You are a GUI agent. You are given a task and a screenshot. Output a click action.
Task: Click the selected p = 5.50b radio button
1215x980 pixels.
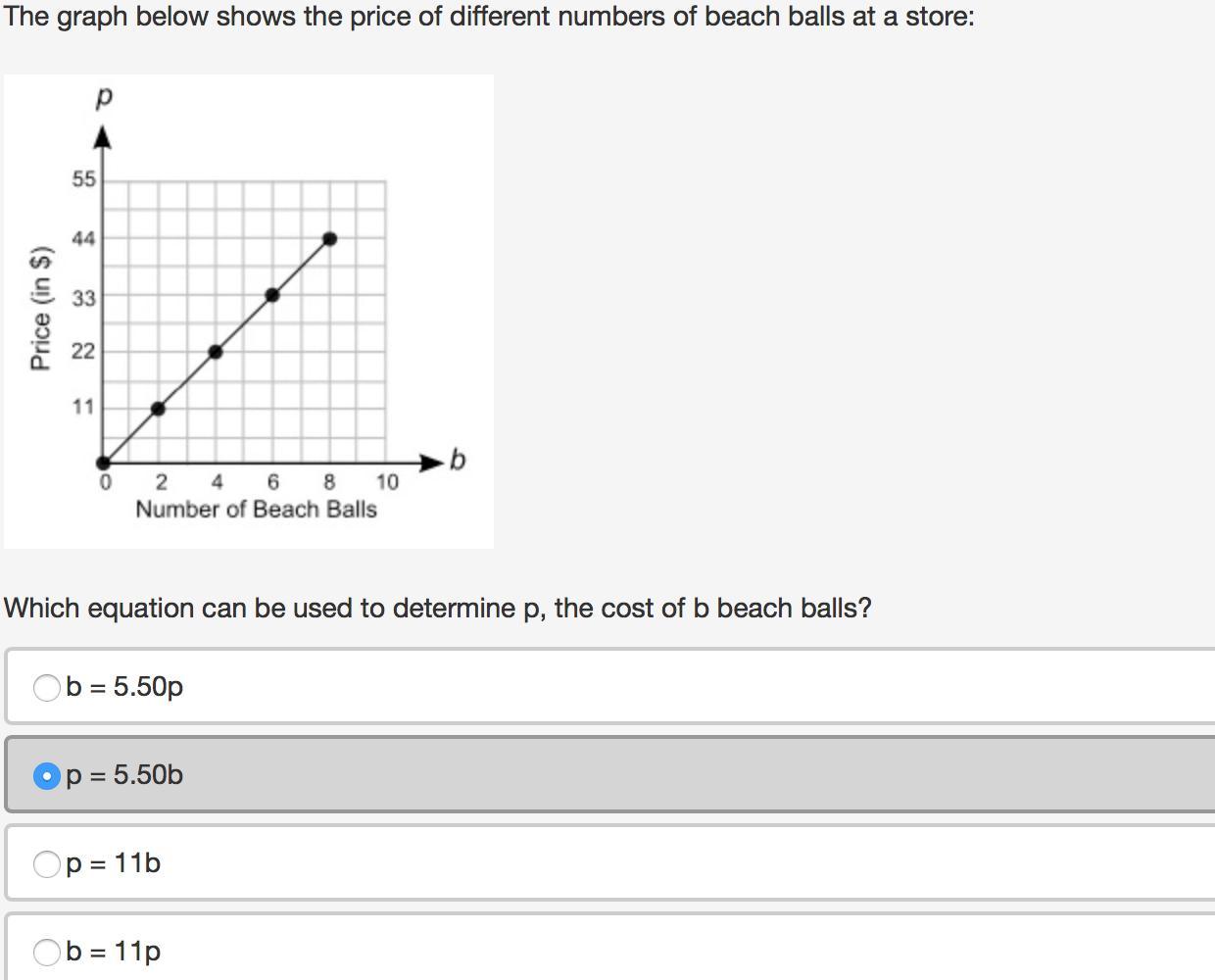click(46, 776)
